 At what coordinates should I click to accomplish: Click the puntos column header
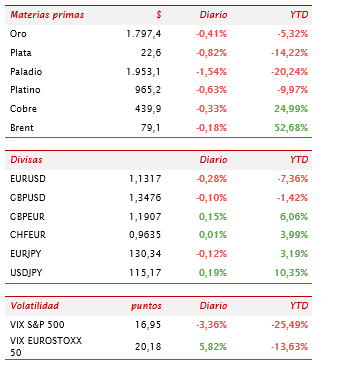[146, 306]
